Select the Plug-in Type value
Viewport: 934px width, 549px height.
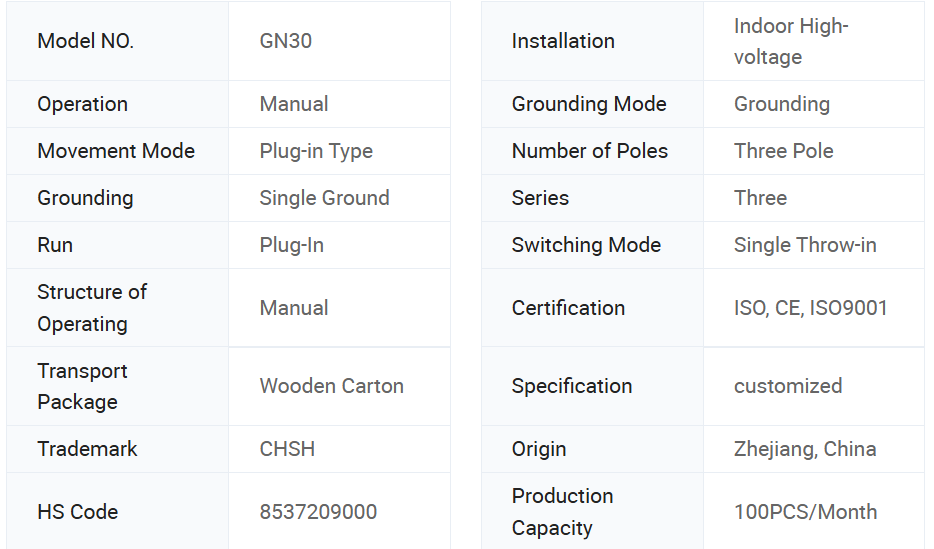tap(316, 151)
